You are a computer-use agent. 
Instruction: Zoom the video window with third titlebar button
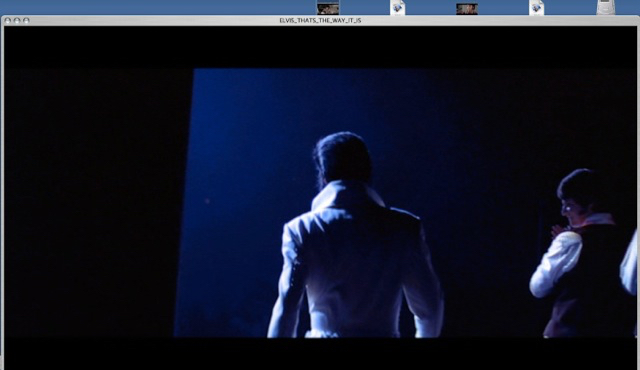tap(27, 20)
